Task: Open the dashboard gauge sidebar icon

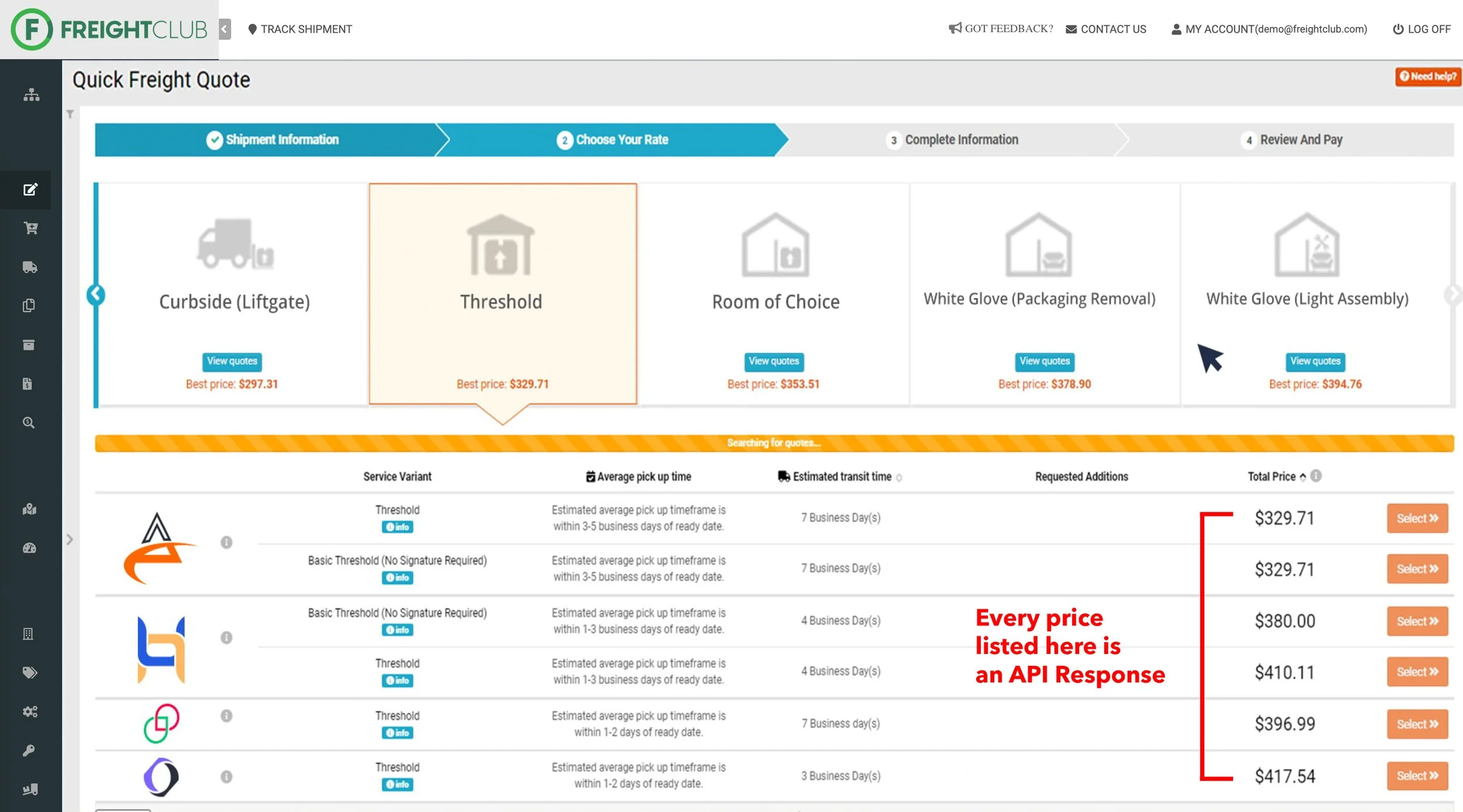Action: pos(29,548)
